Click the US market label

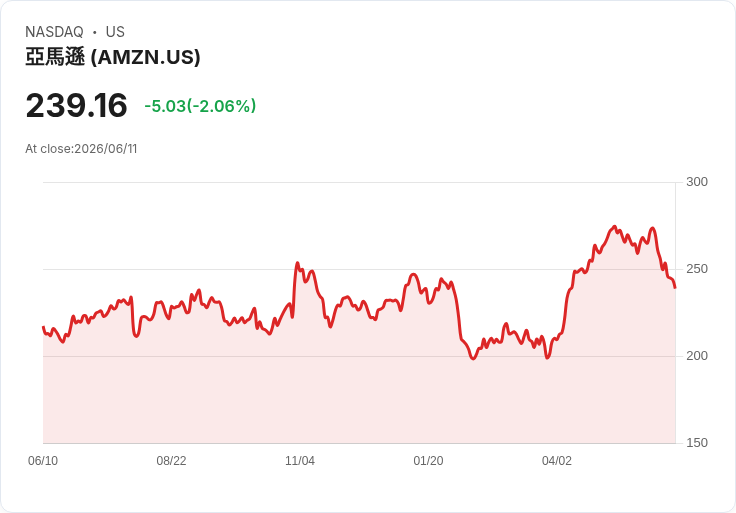(x=115, y=32)
